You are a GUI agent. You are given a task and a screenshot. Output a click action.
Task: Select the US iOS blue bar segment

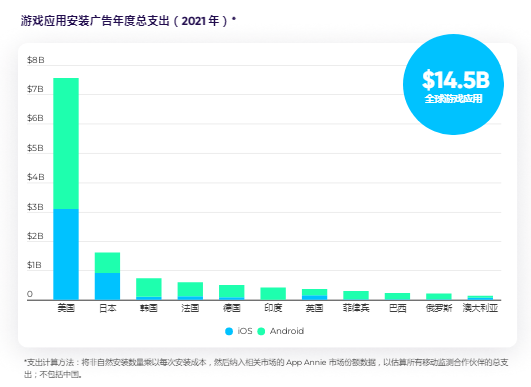pyautogui.click(x=66, y=254)
